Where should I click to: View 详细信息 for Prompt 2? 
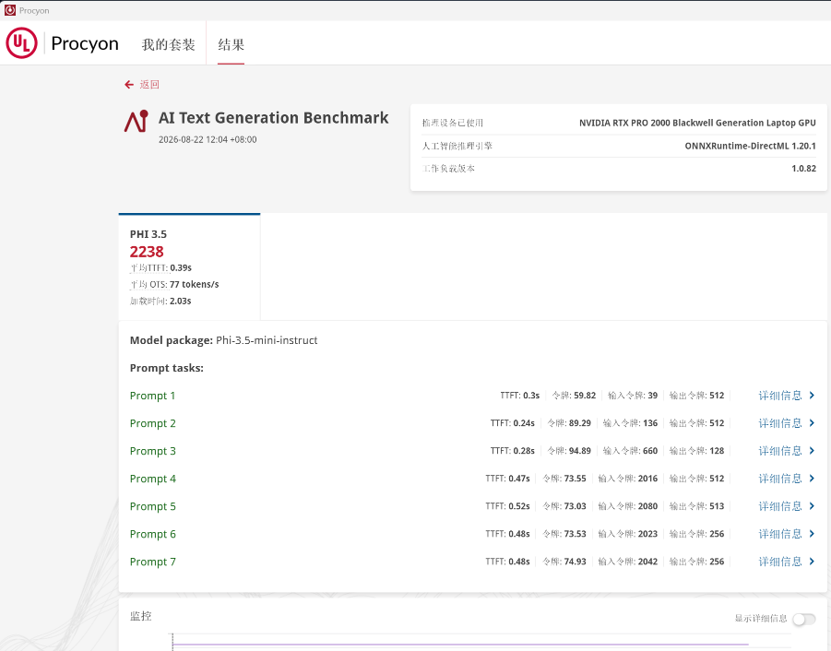pyautogui.click(x=780, y=423)
